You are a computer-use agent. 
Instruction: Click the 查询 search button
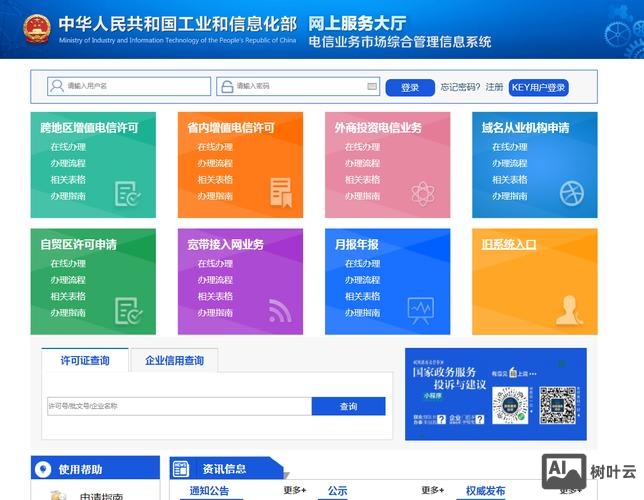click(x=348, y=406)
